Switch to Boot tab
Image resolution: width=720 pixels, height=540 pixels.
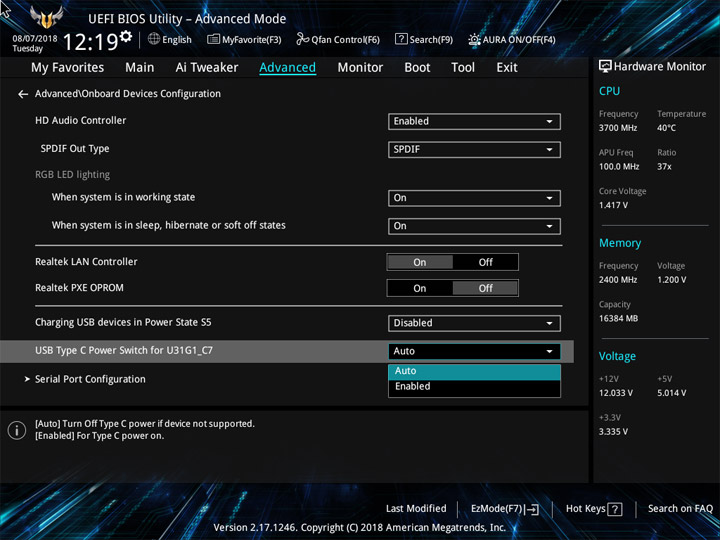pos(417,68)
